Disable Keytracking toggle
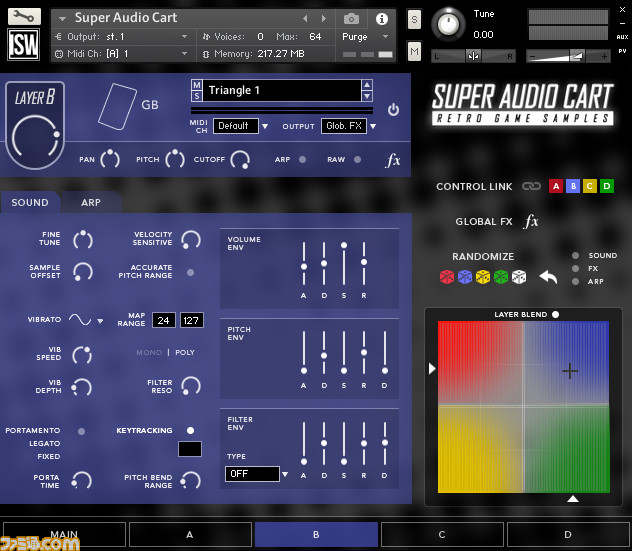This screenshot has height=551, width=632. coord(190,430)
